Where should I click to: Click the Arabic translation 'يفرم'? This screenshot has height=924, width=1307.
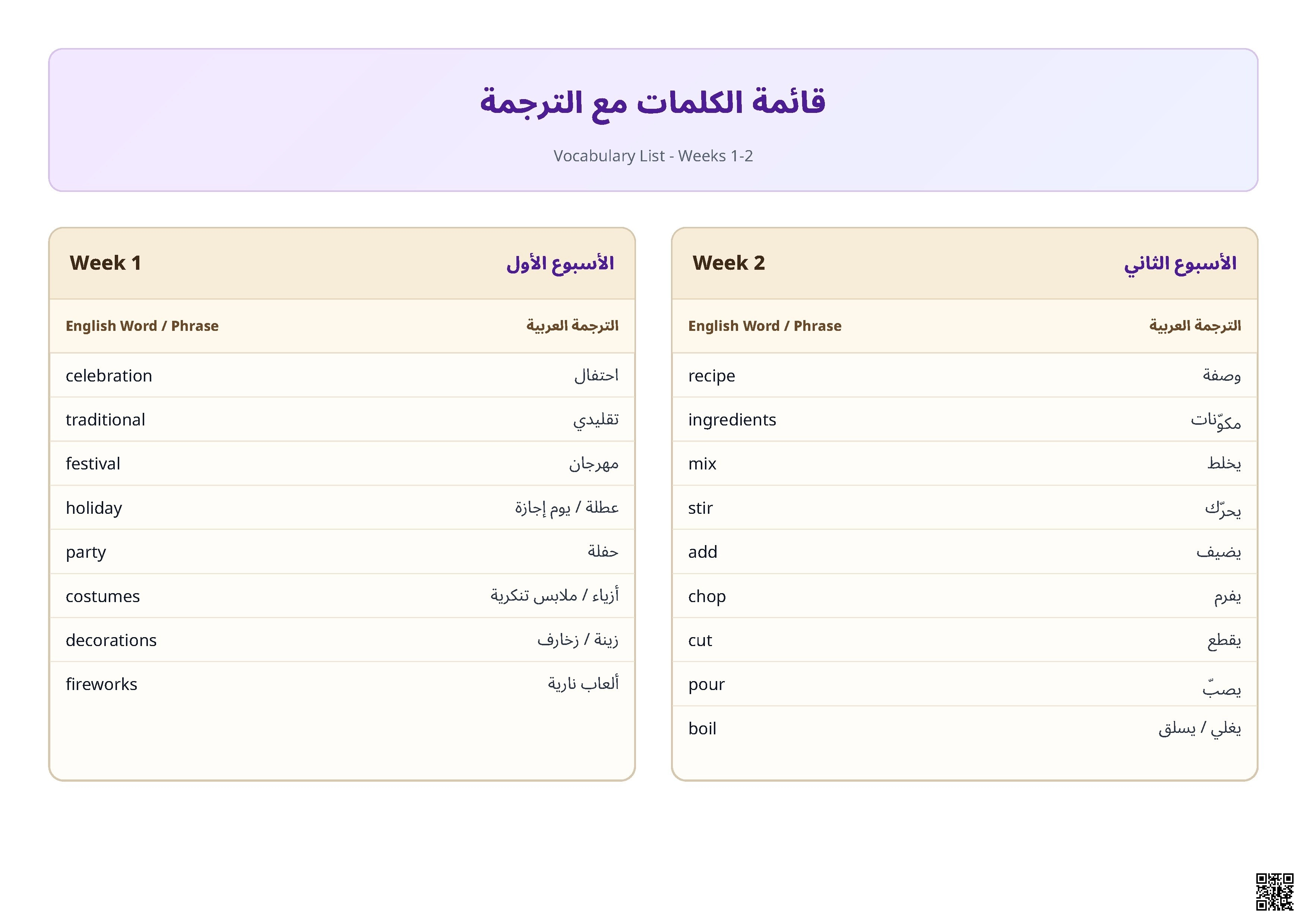click(1227, 597)
